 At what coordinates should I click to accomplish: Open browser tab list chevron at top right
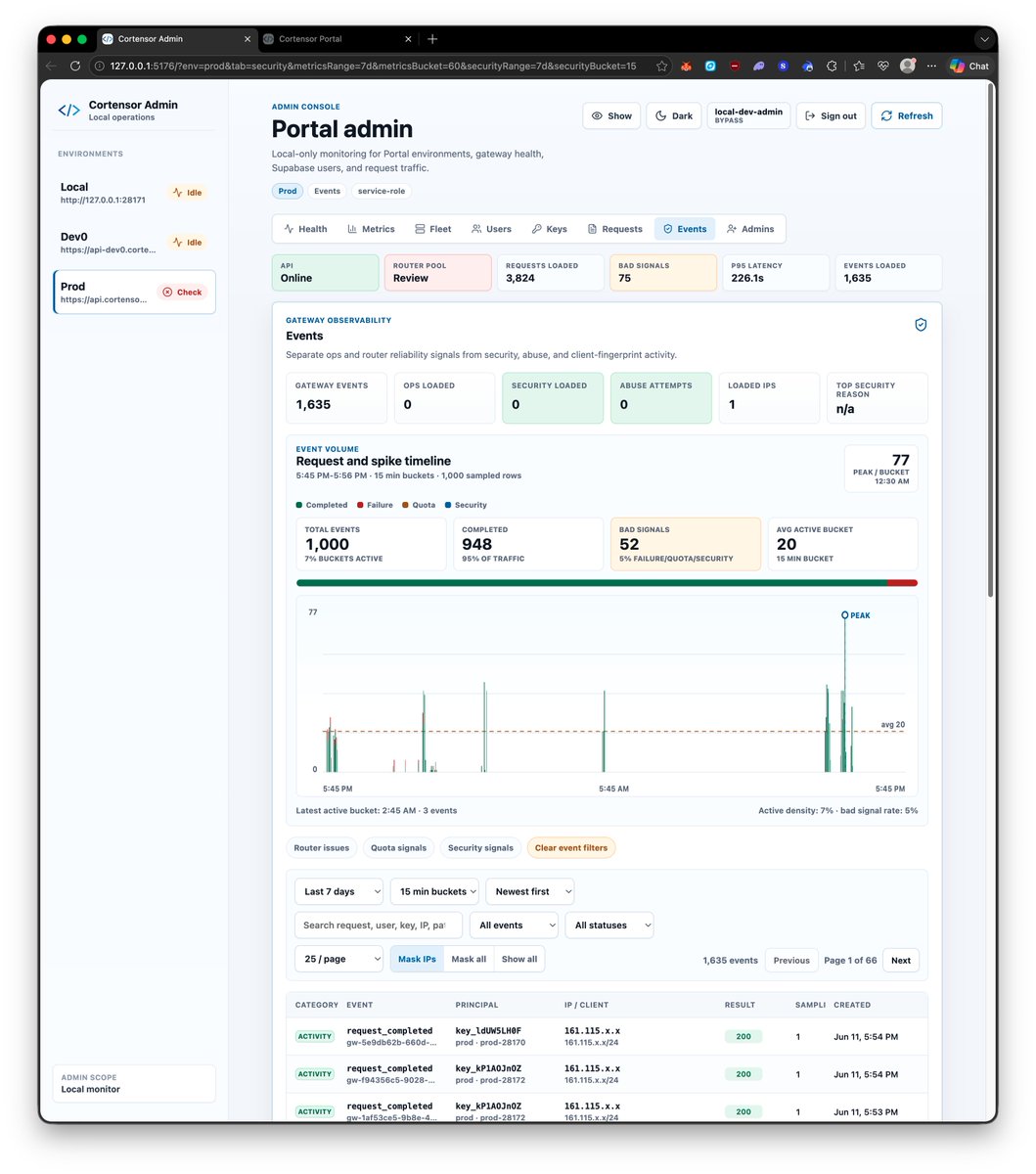pos(984,39)
